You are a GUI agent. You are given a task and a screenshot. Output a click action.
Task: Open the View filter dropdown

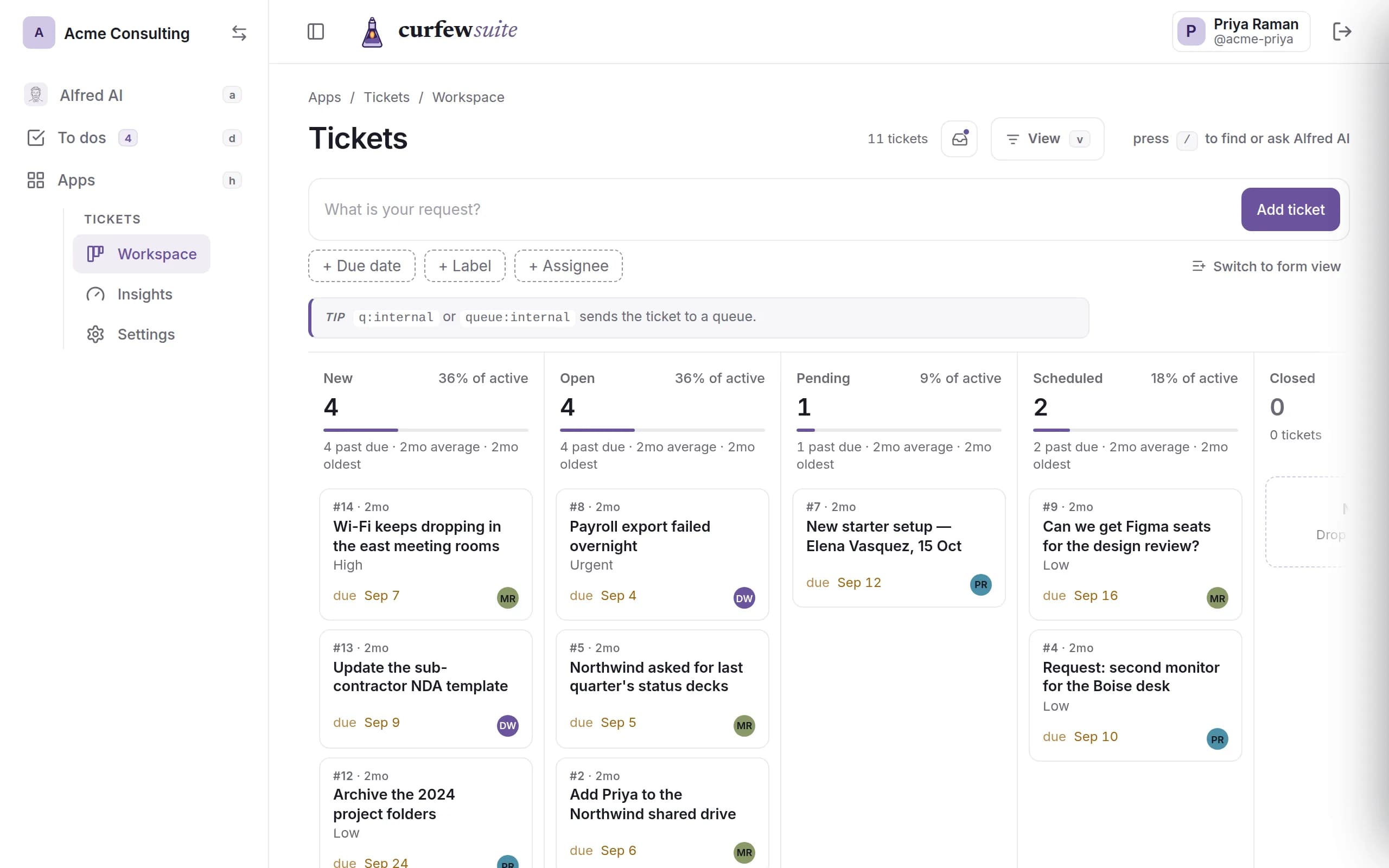1048,139
